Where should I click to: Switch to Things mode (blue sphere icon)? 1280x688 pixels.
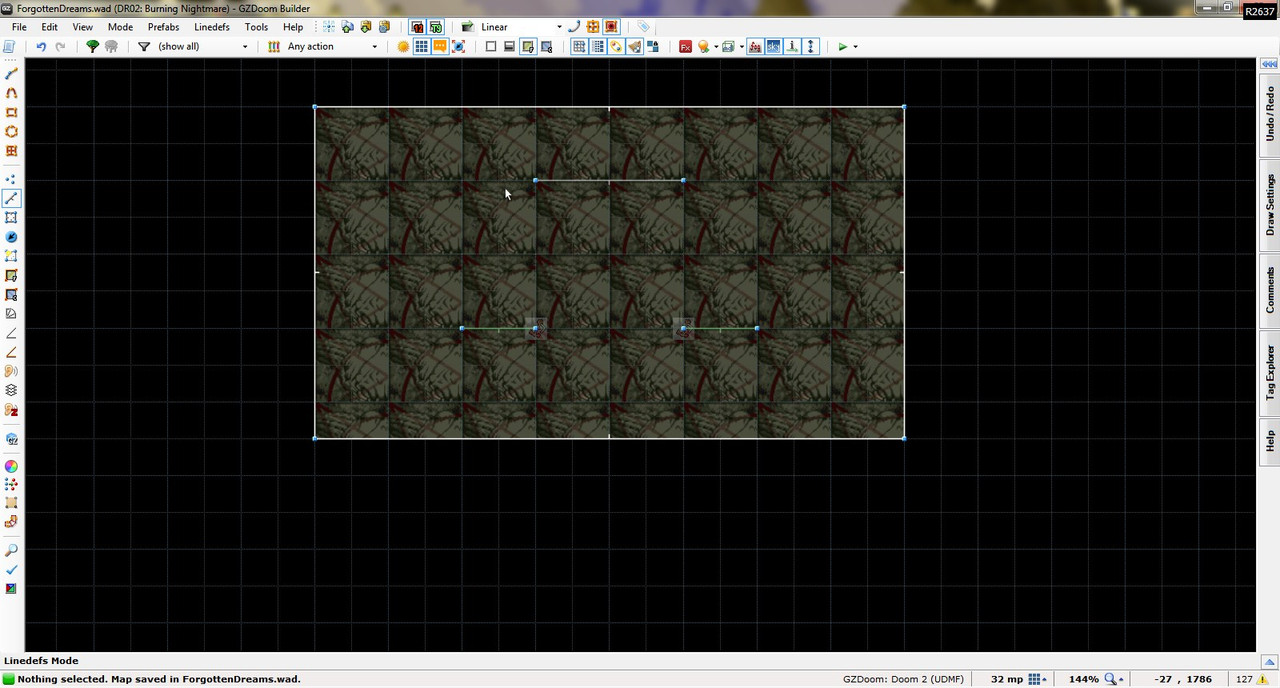pyautogui.click(x=12, y=237)
